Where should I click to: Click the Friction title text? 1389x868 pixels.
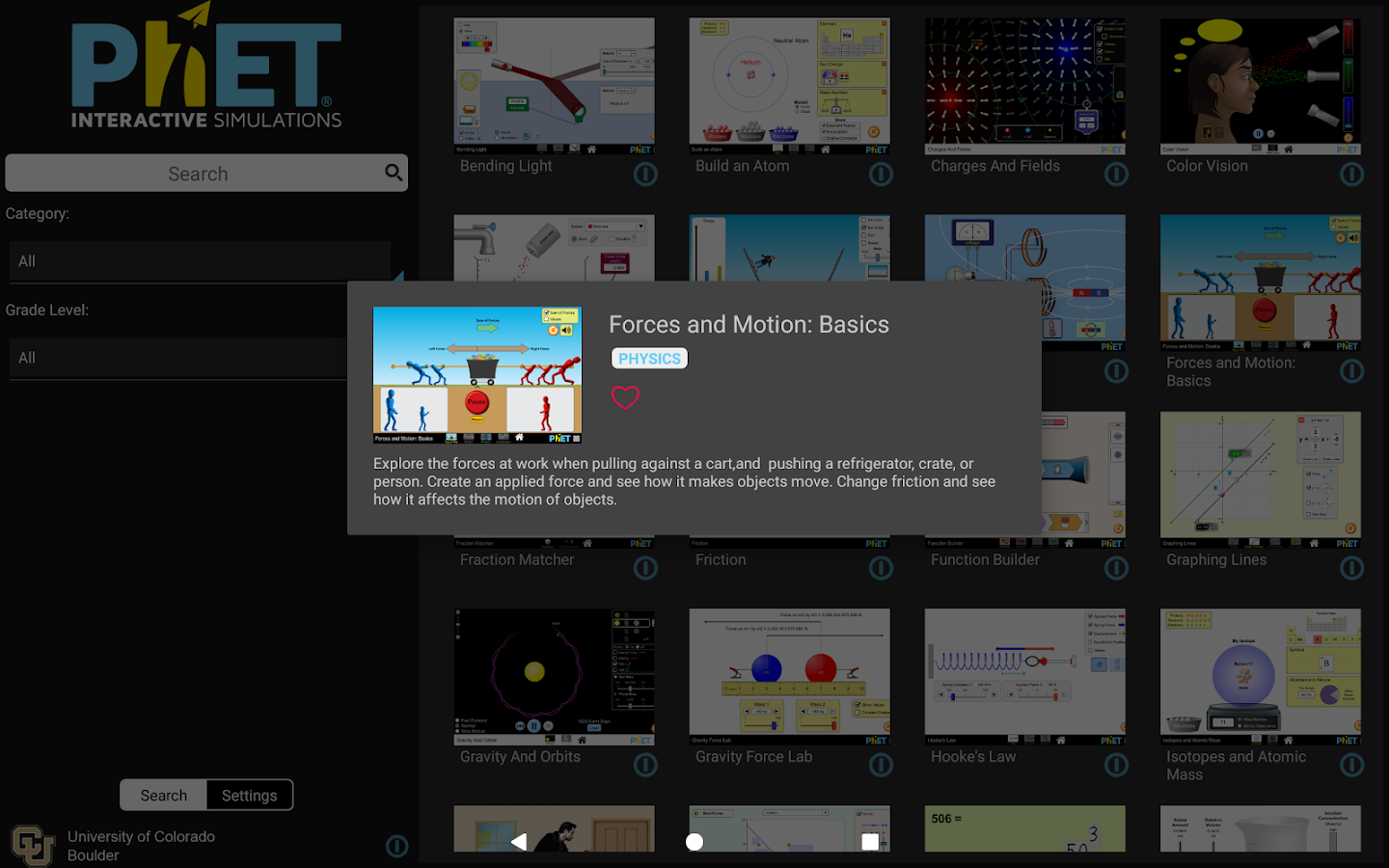click(x=721, y=559)
